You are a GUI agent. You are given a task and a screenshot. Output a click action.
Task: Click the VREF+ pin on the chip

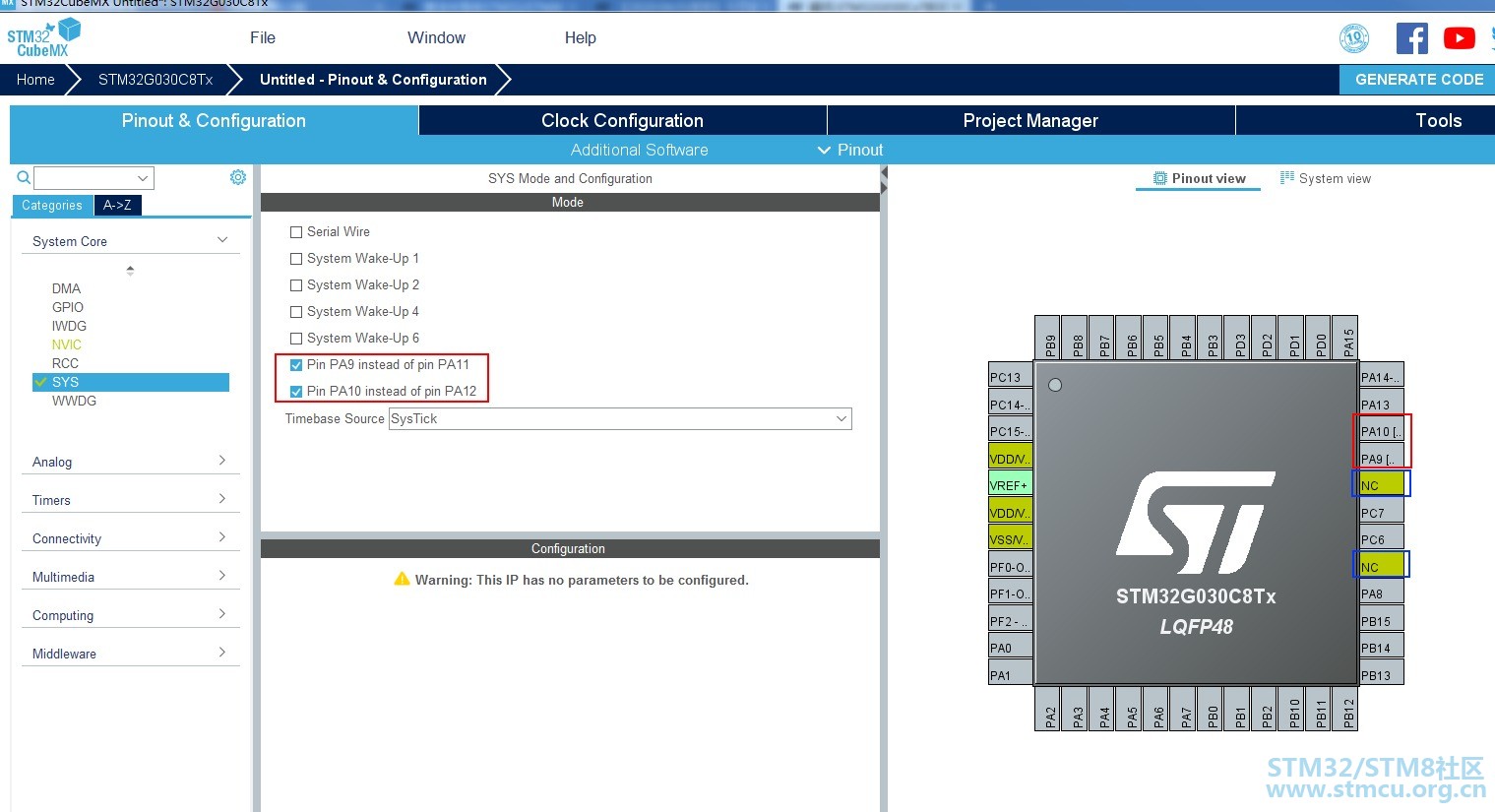(1011, 485)
